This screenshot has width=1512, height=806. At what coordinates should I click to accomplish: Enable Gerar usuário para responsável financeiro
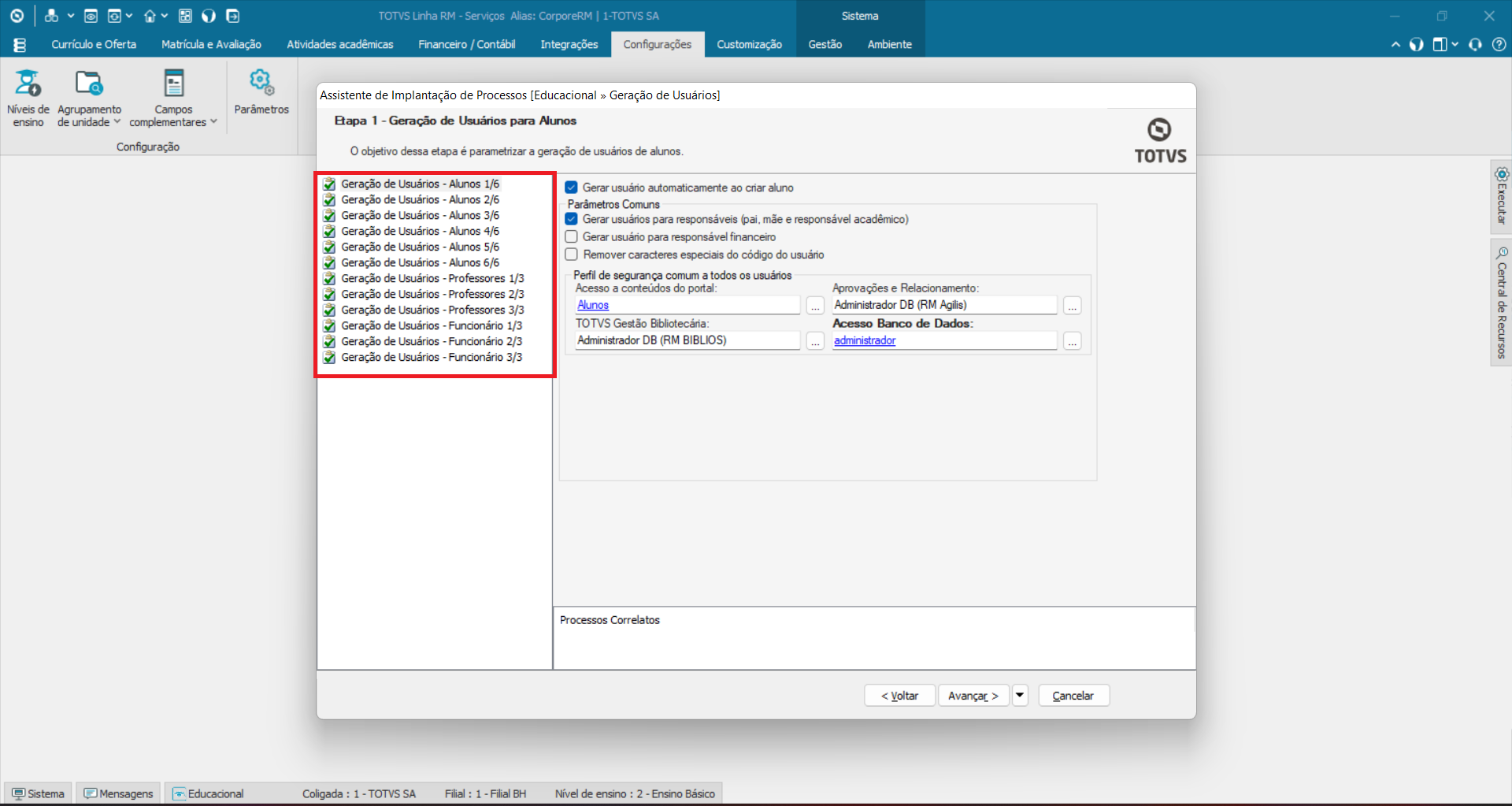point(572,236)
